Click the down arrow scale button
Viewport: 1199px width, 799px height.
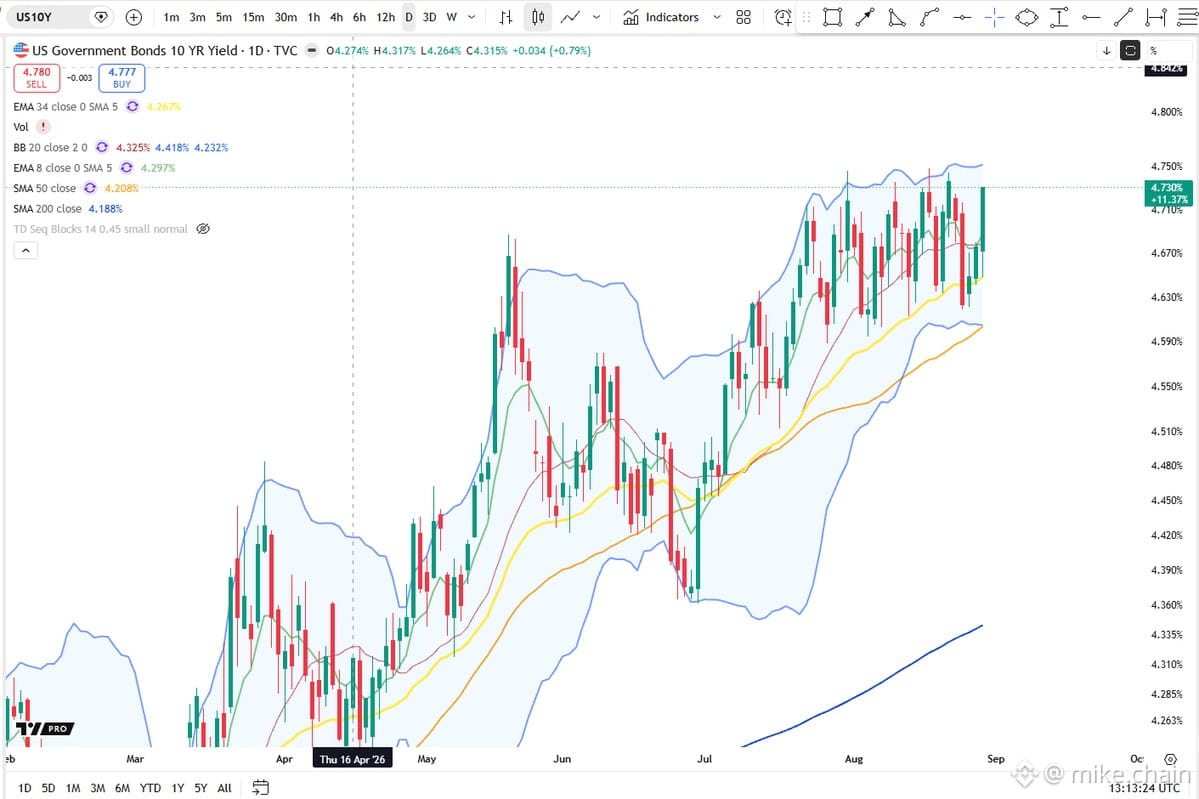1106,50
